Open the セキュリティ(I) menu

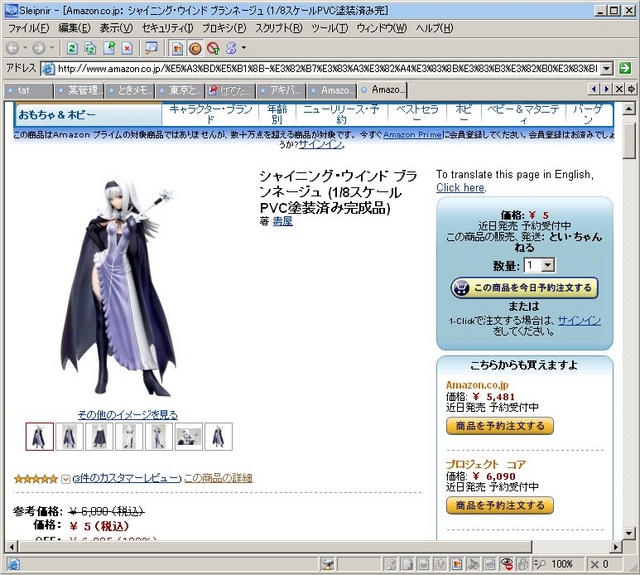click(167, 28)
